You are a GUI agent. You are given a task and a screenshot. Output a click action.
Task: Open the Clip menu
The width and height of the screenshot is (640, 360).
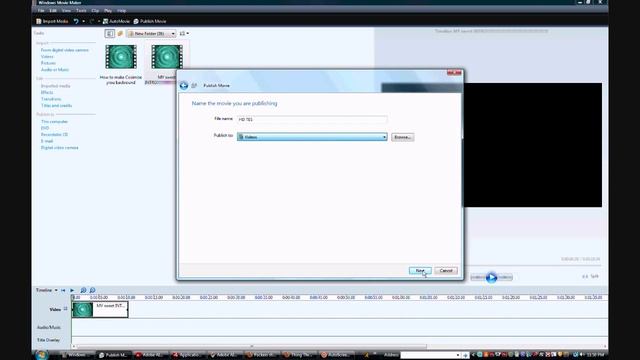pos(95,11)
